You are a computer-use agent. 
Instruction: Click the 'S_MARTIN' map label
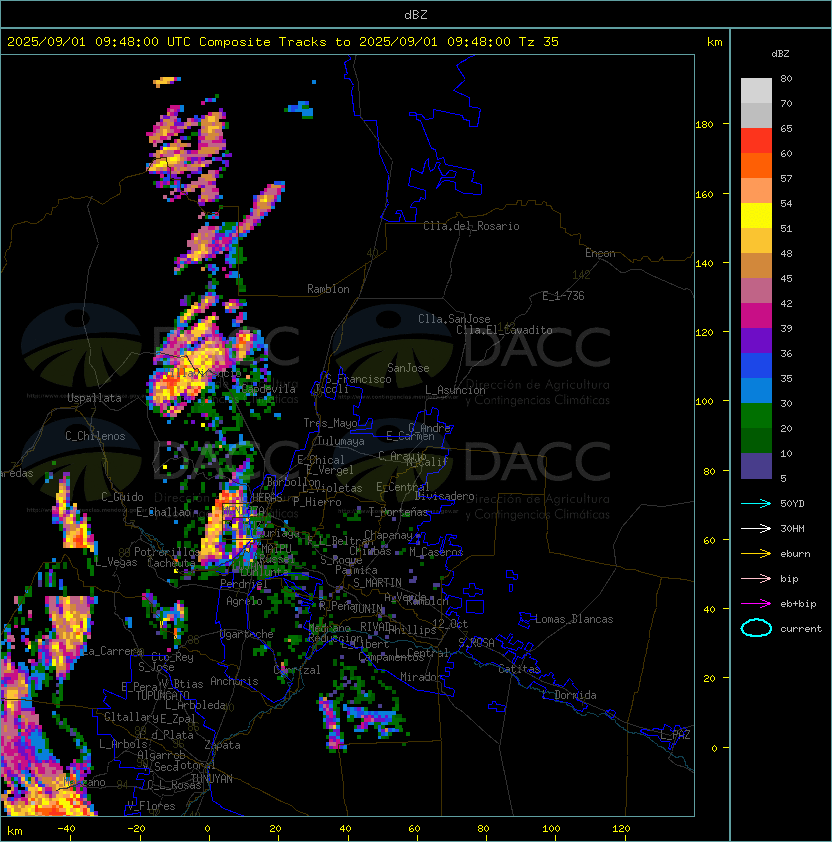tap(377, 583)
